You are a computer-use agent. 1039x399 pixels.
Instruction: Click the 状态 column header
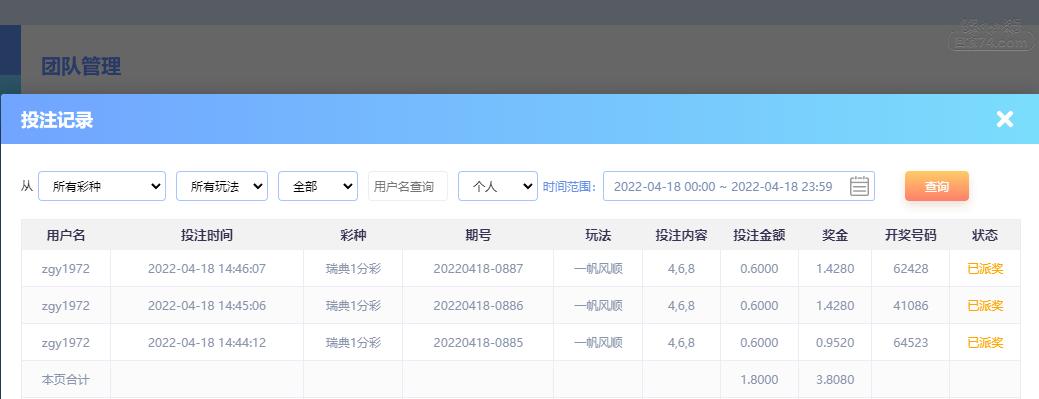(x=985, y=235)
